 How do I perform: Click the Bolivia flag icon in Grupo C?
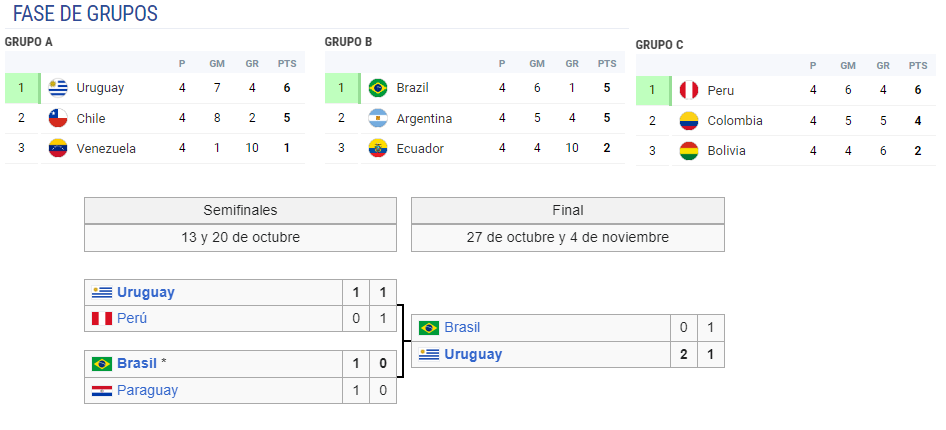click(x=689, y=151)
